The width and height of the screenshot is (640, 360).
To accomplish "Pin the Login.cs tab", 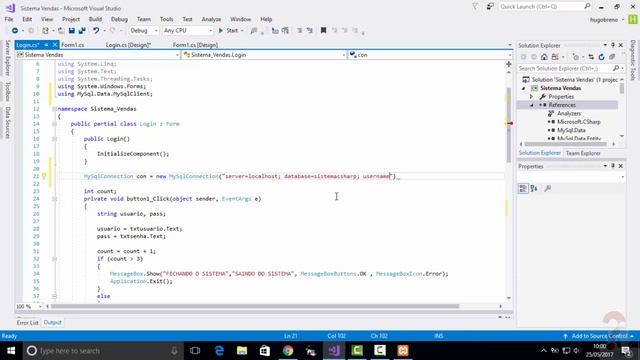I will pyautogui.click(x=47, y=45).
